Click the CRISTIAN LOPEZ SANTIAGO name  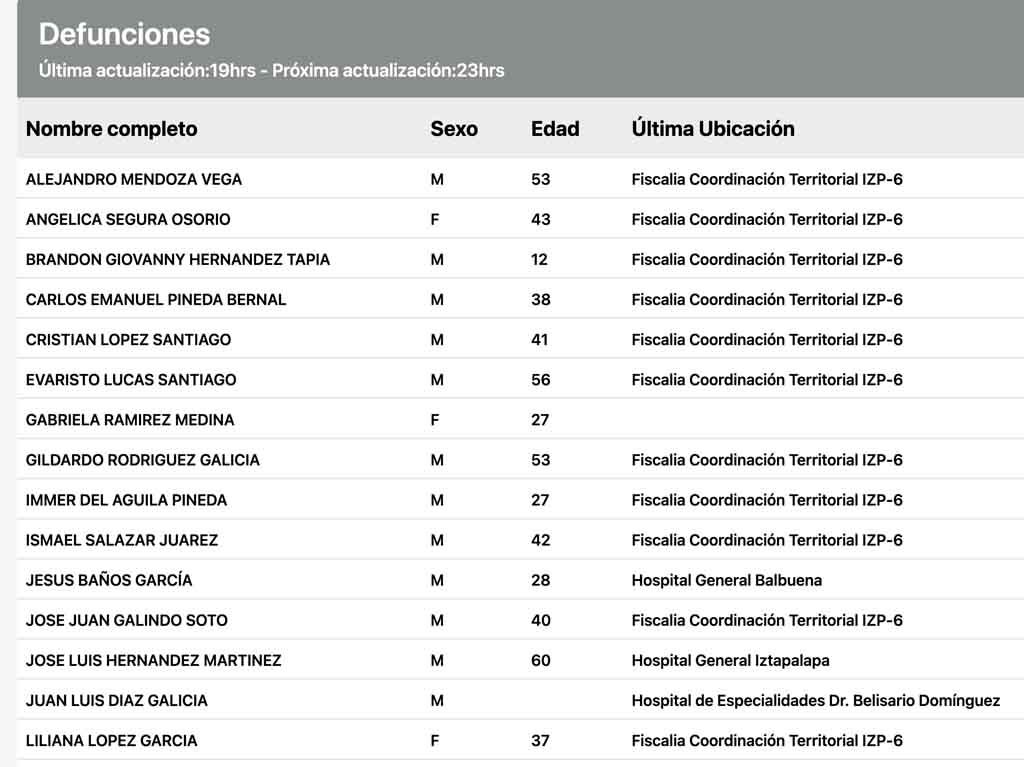[128, 340]
